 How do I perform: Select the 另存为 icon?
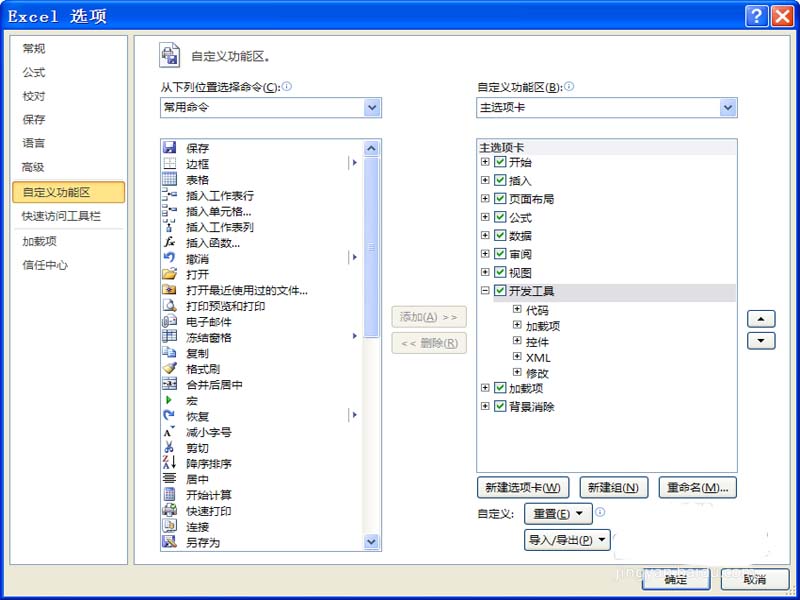click(169, 542)
